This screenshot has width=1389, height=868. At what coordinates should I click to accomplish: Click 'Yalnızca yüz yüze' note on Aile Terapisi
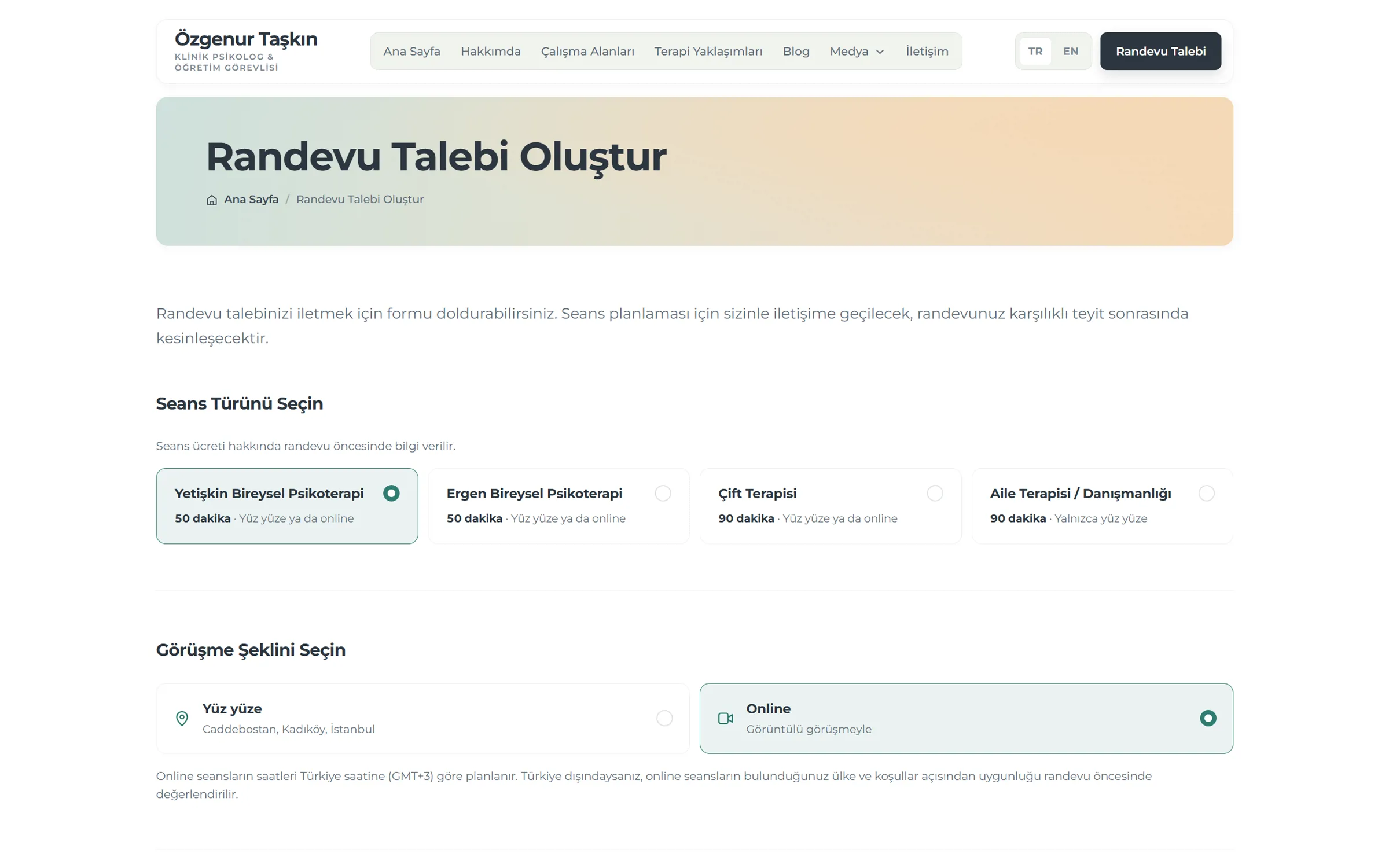[1101, 518]
